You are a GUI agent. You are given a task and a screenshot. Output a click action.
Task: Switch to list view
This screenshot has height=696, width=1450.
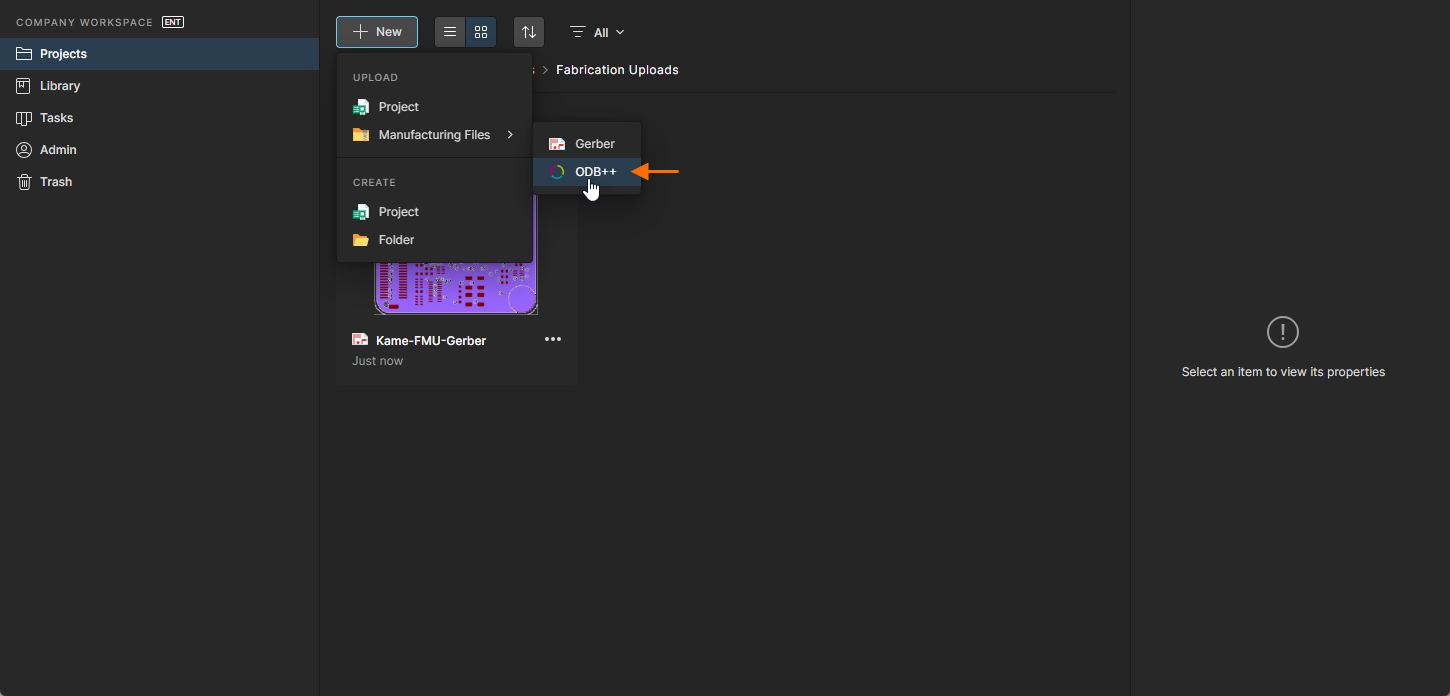tap(450, 32)
